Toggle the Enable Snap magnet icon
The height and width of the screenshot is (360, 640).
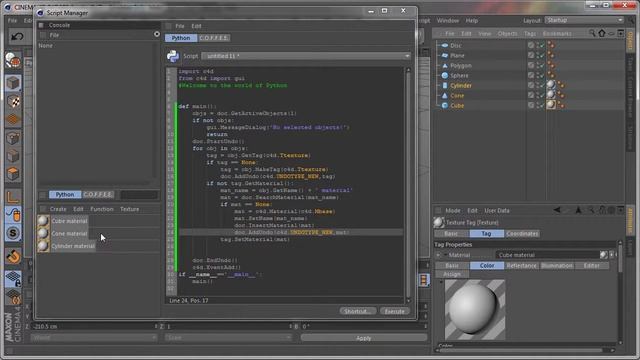tap(13, 257)
